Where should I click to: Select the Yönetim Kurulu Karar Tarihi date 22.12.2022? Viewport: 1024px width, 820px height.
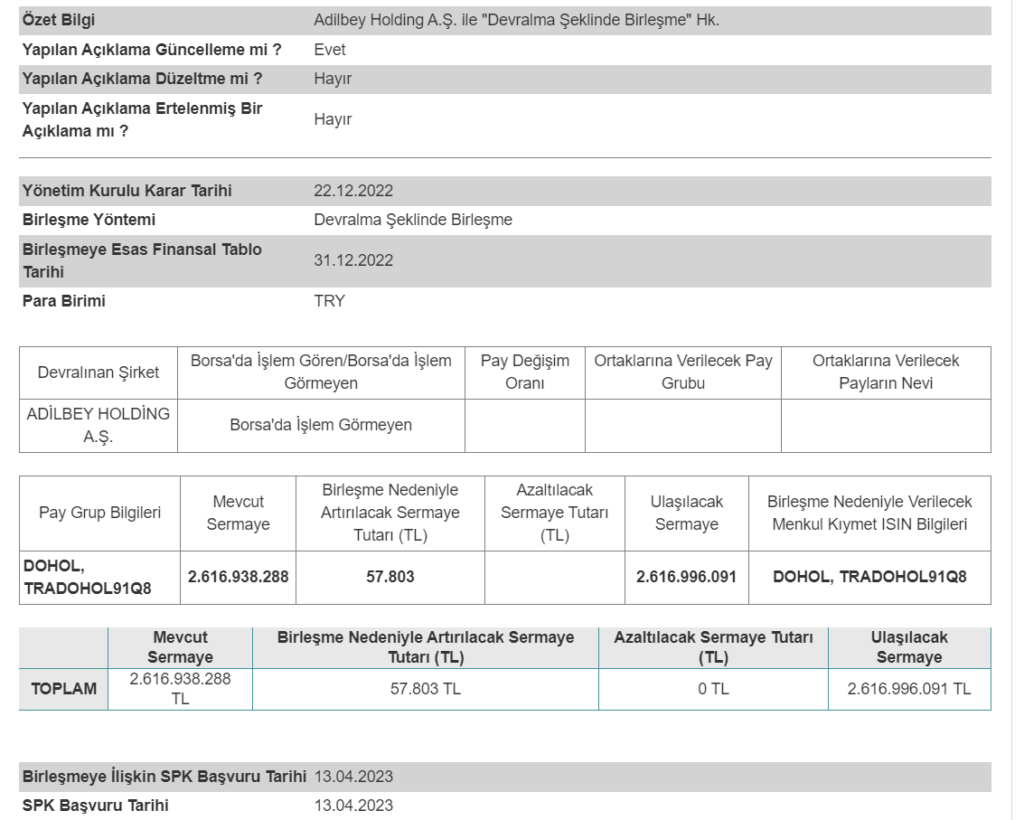pyautogui.click(x=353, y=191)
